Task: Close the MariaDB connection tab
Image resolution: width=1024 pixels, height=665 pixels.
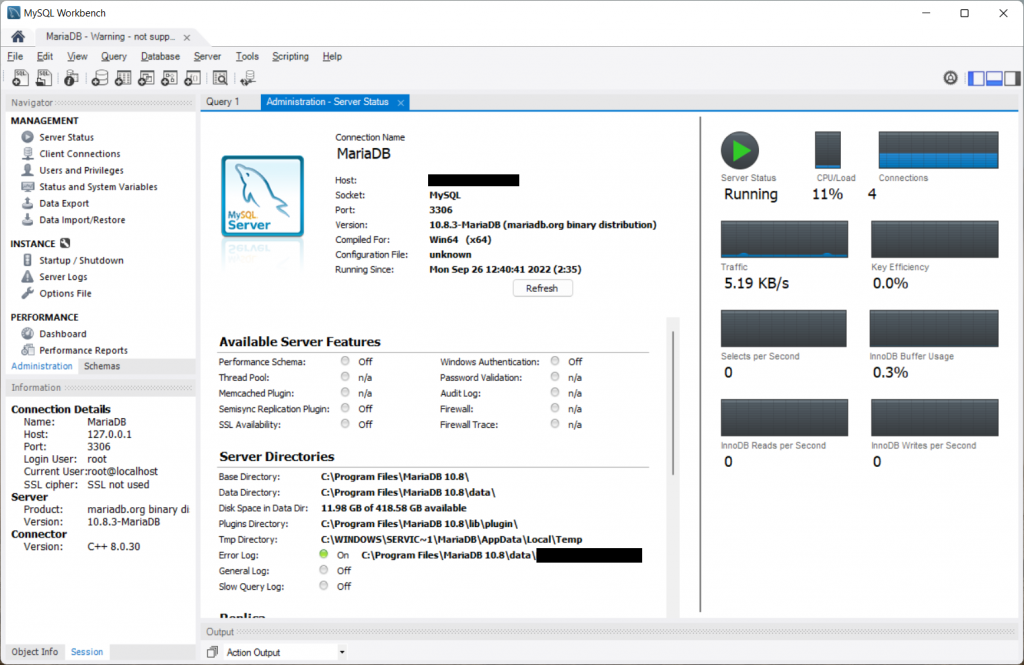Action: point(187,37)
